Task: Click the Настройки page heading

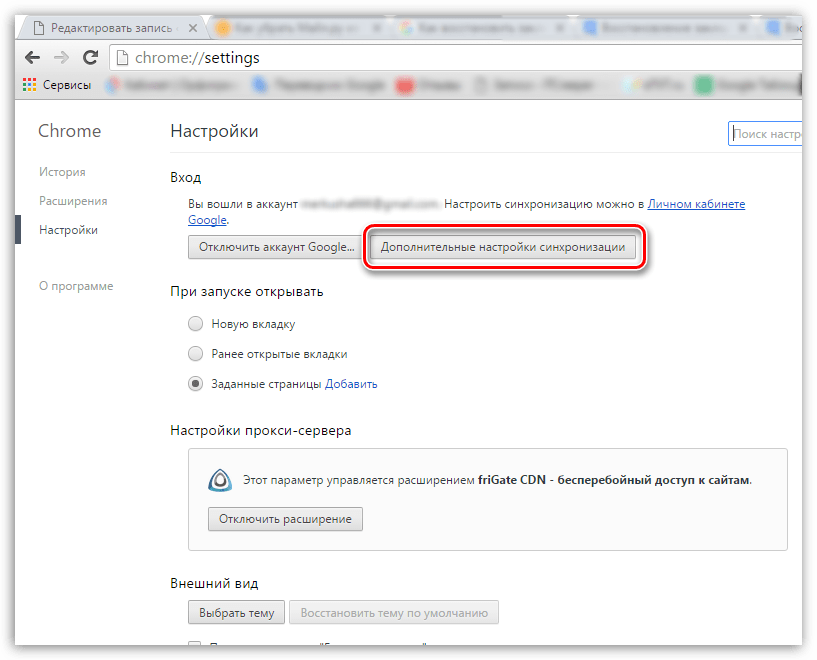Action: pos(214,131)
